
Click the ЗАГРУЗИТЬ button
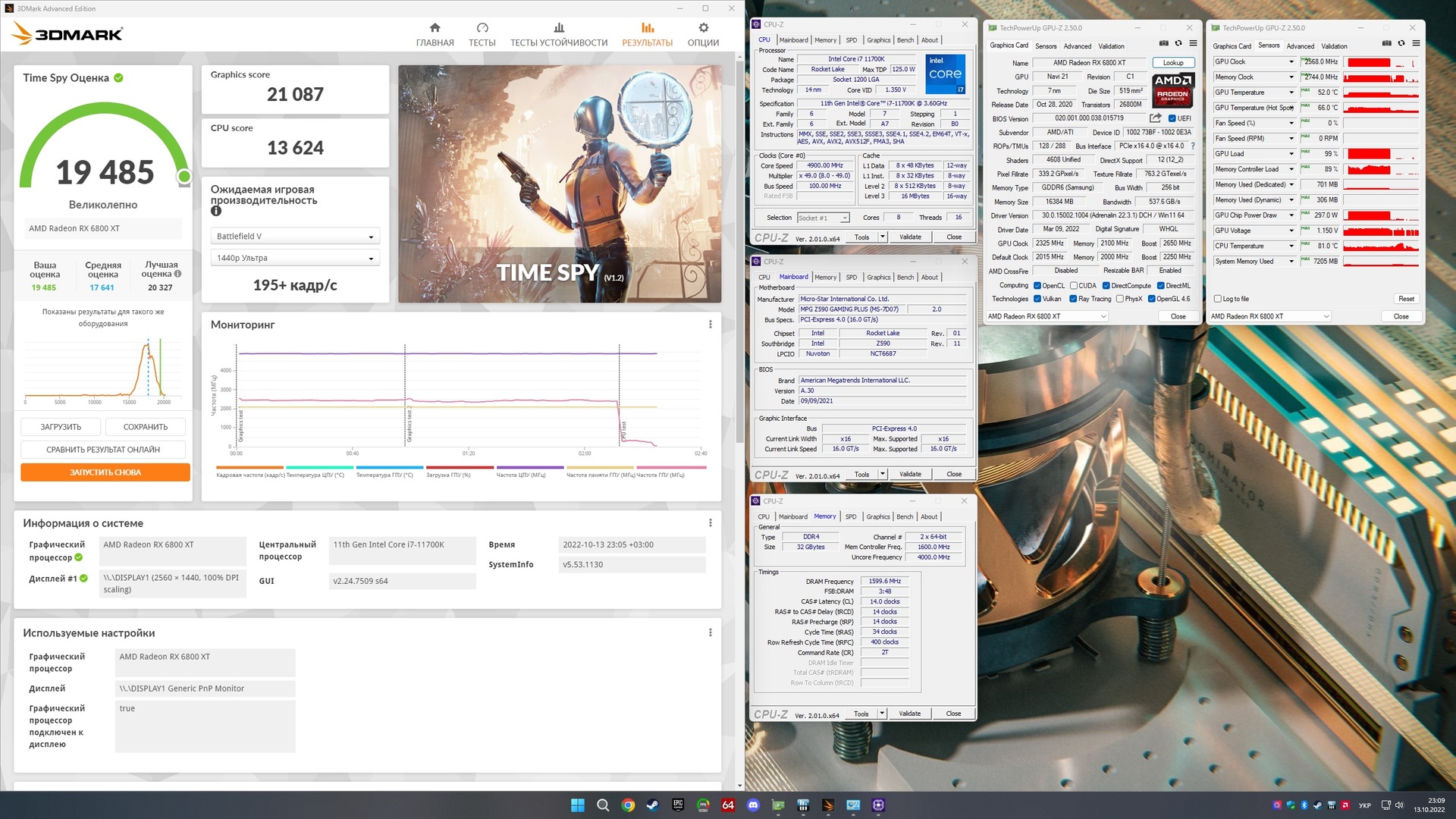61,427
